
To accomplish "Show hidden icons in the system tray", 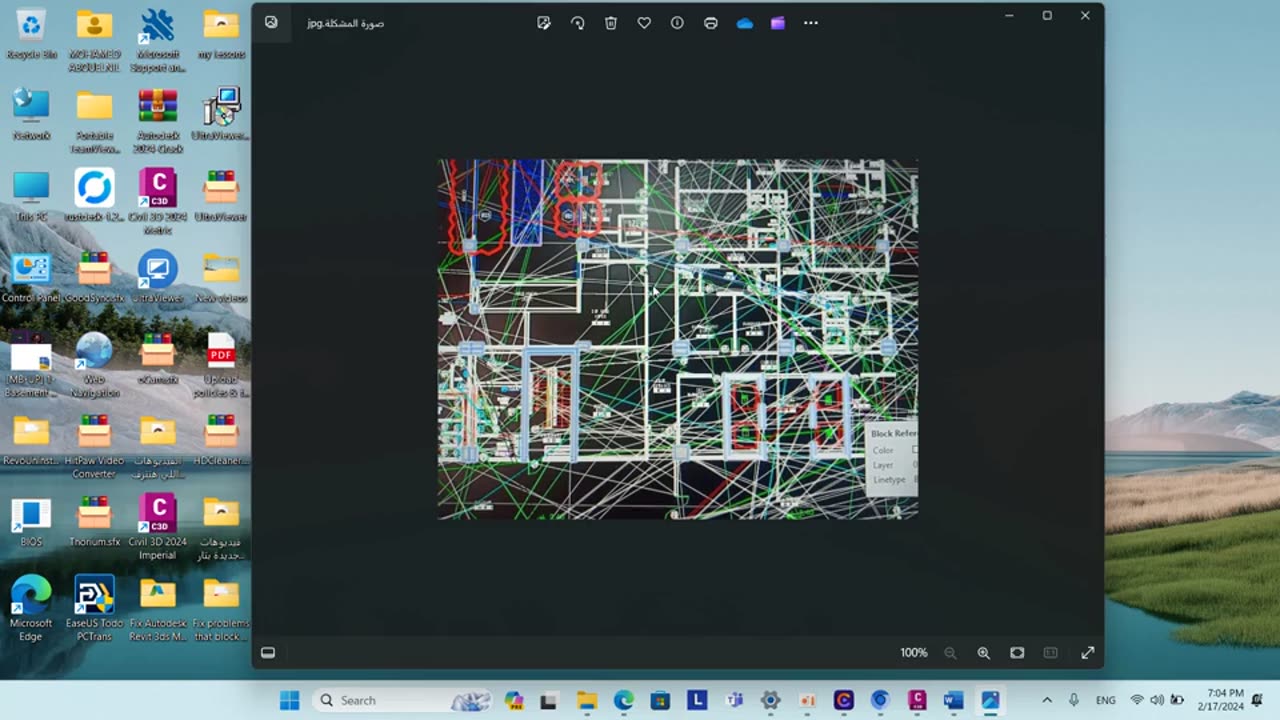I will click(1047, 700).
